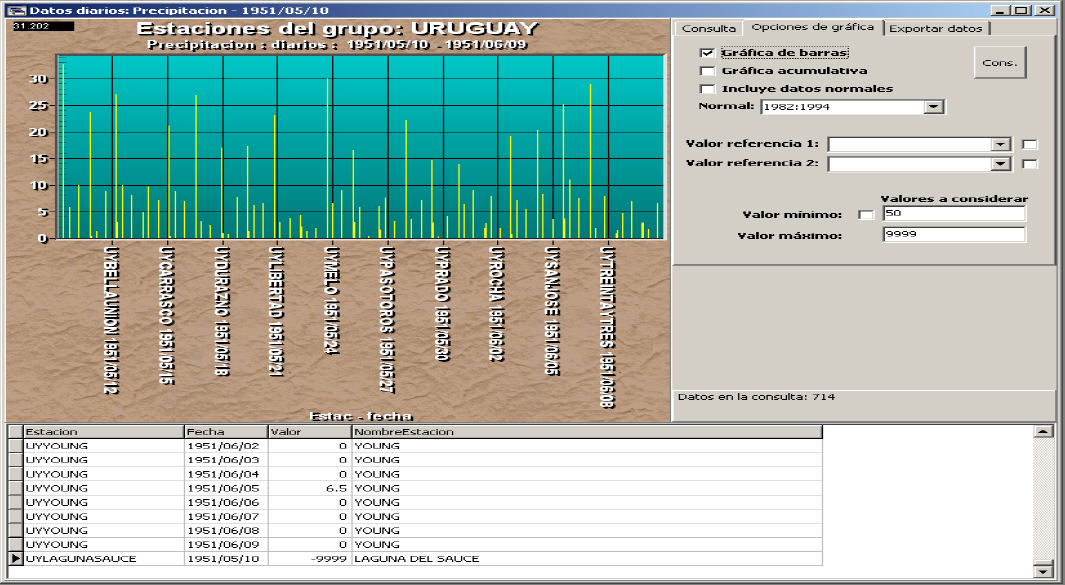1065x585 pixels.
Task: Click the table scrollbar up arrow
Action: [x=1044, y=431]
